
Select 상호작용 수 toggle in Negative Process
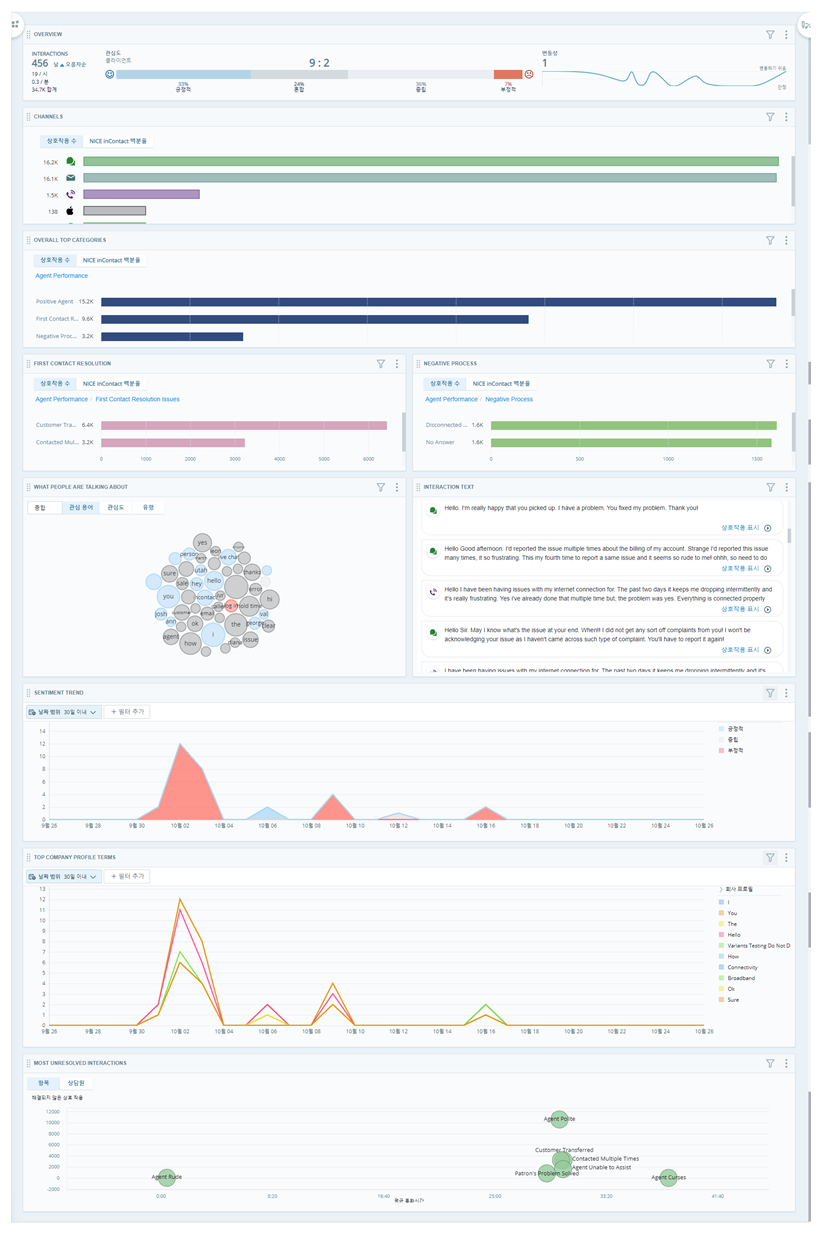tap(443, 383)
